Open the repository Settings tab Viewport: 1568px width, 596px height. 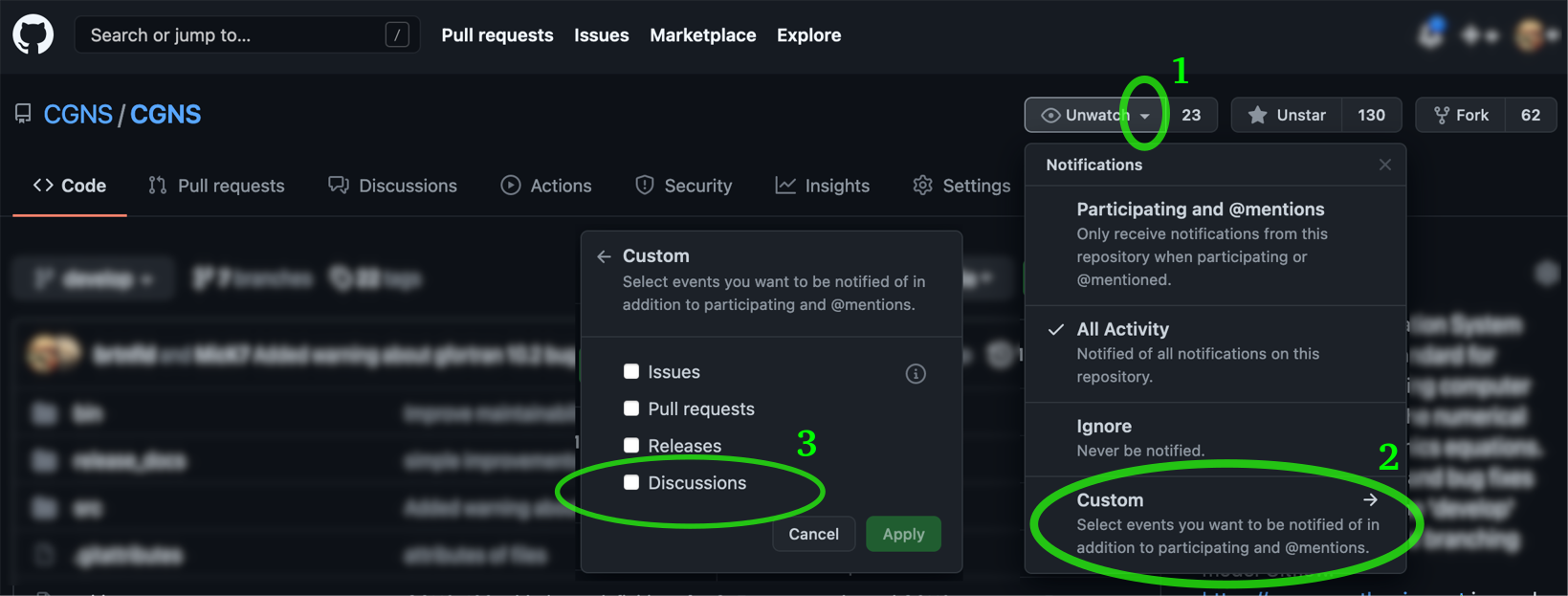[x=961, y=186]
